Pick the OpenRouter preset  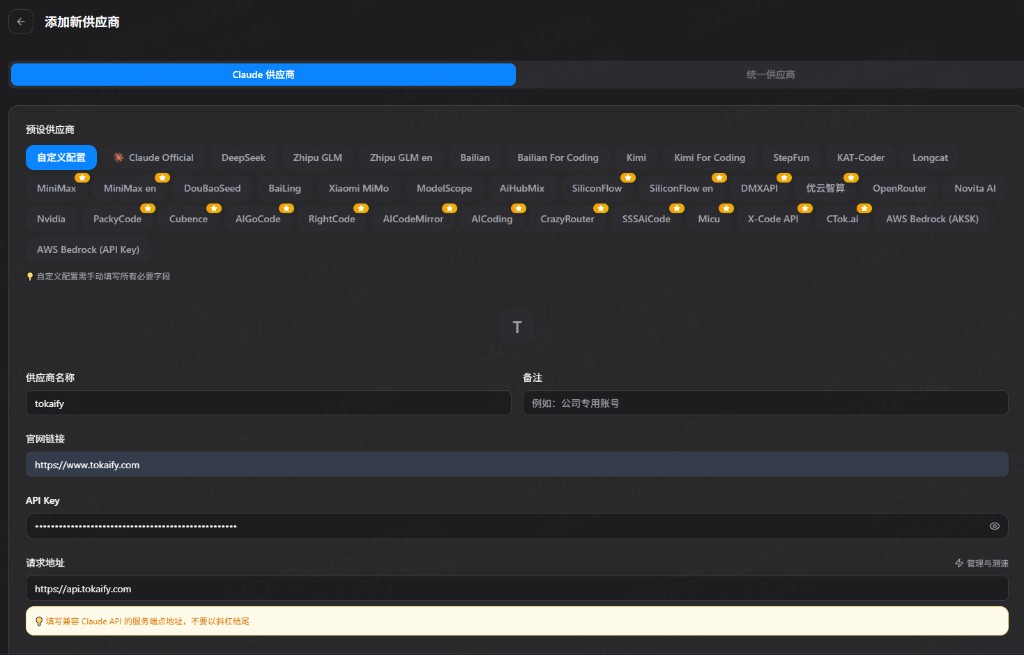click(x=899, y=188)
